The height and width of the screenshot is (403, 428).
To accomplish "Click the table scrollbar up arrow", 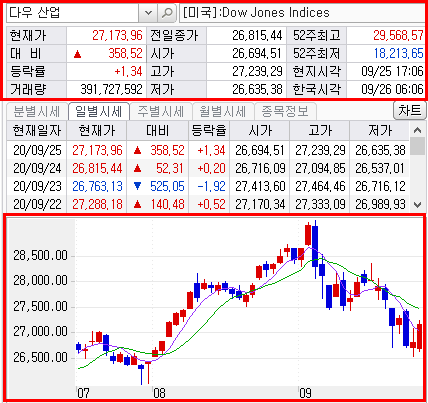I will coord(418,130).
